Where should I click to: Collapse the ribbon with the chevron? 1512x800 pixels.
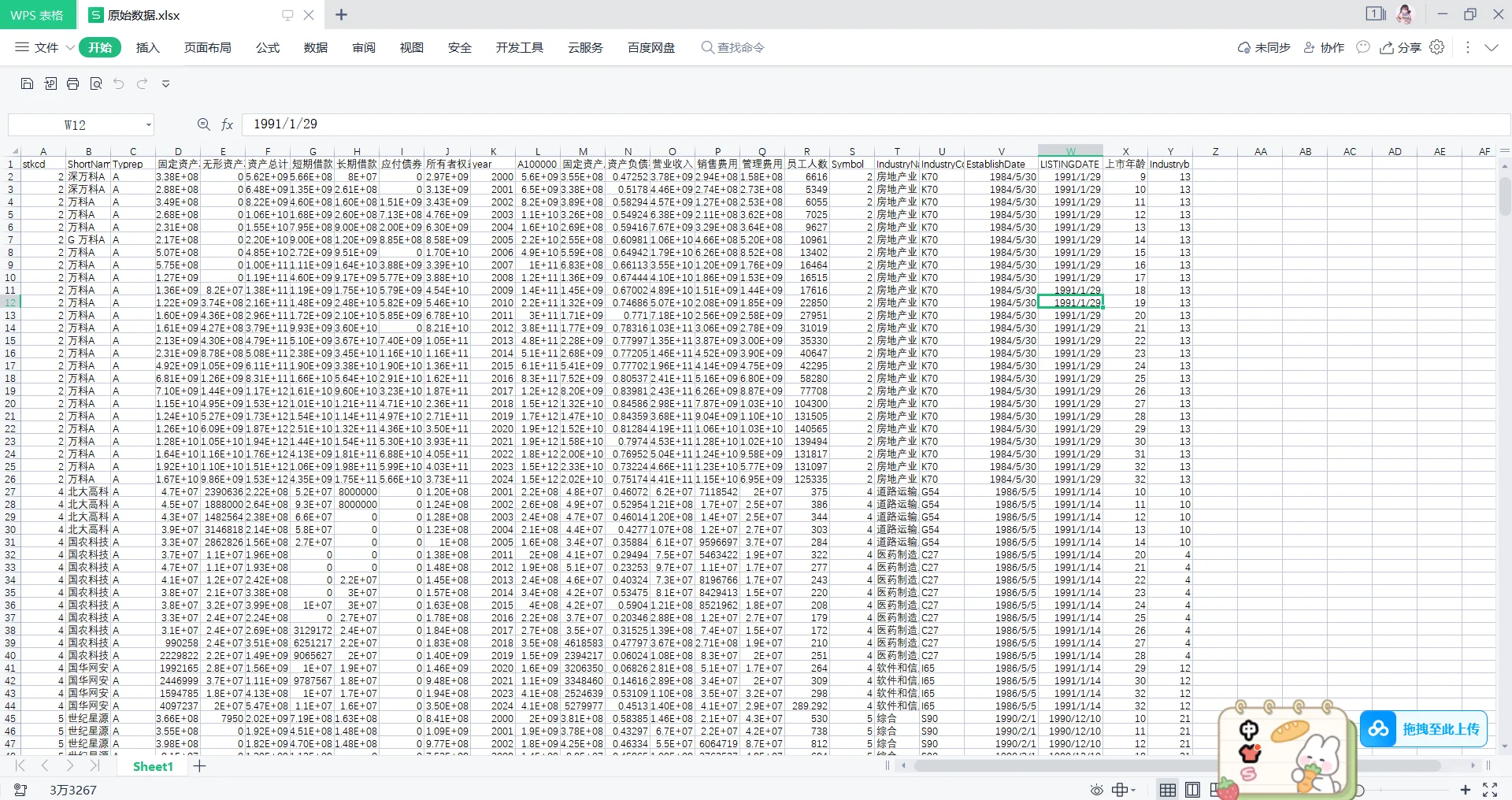pyautogui.click(x=1492, y=47)
